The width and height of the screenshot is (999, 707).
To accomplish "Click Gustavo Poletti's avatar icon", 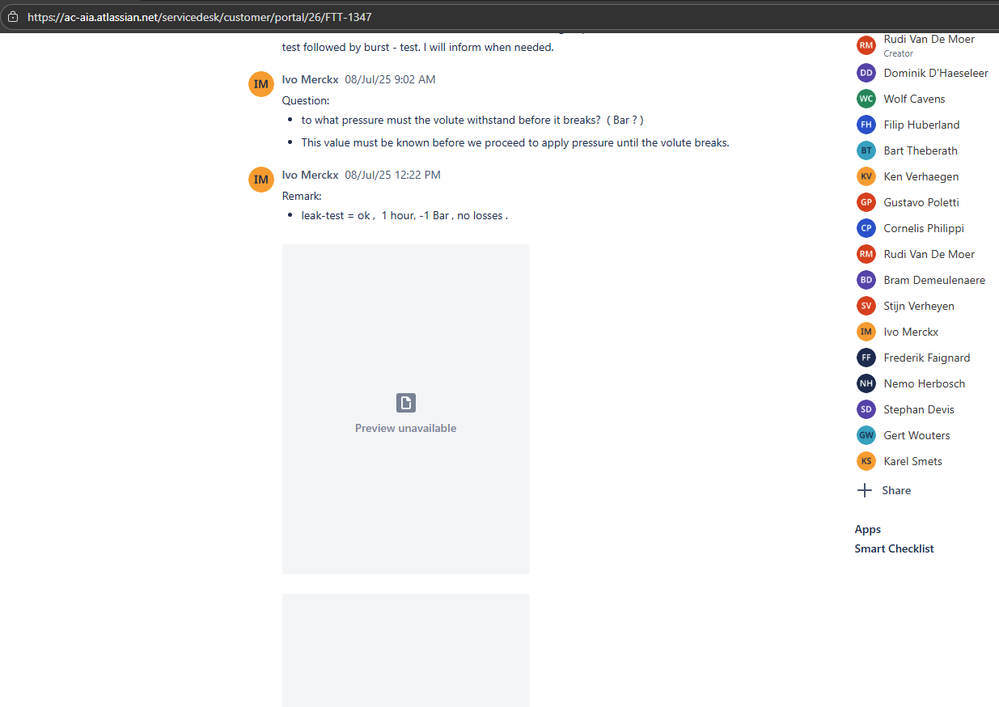I will tap(865, 202).
